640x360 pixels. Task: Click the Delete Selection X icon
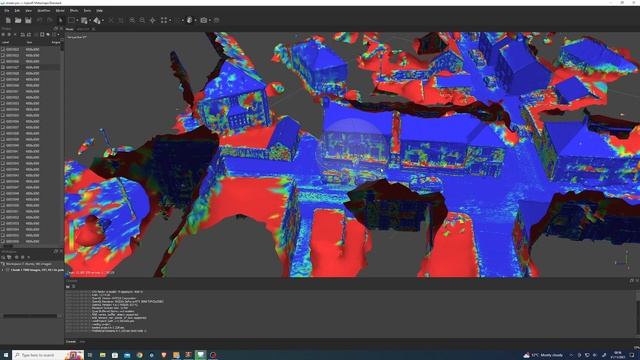point(111,20)
